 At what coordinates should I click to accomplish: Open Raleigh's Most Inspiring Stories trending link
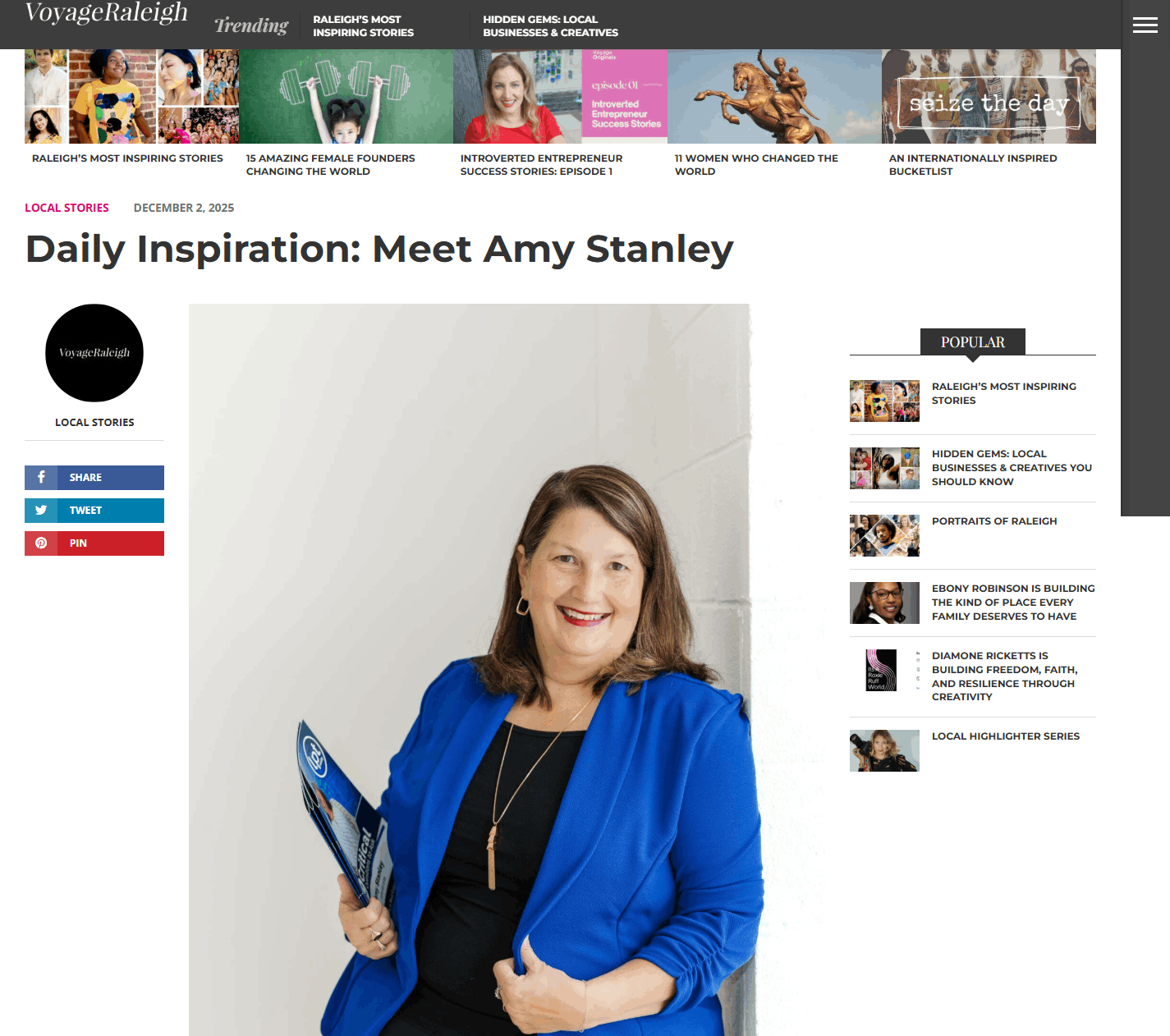click(x=363, y=25)
